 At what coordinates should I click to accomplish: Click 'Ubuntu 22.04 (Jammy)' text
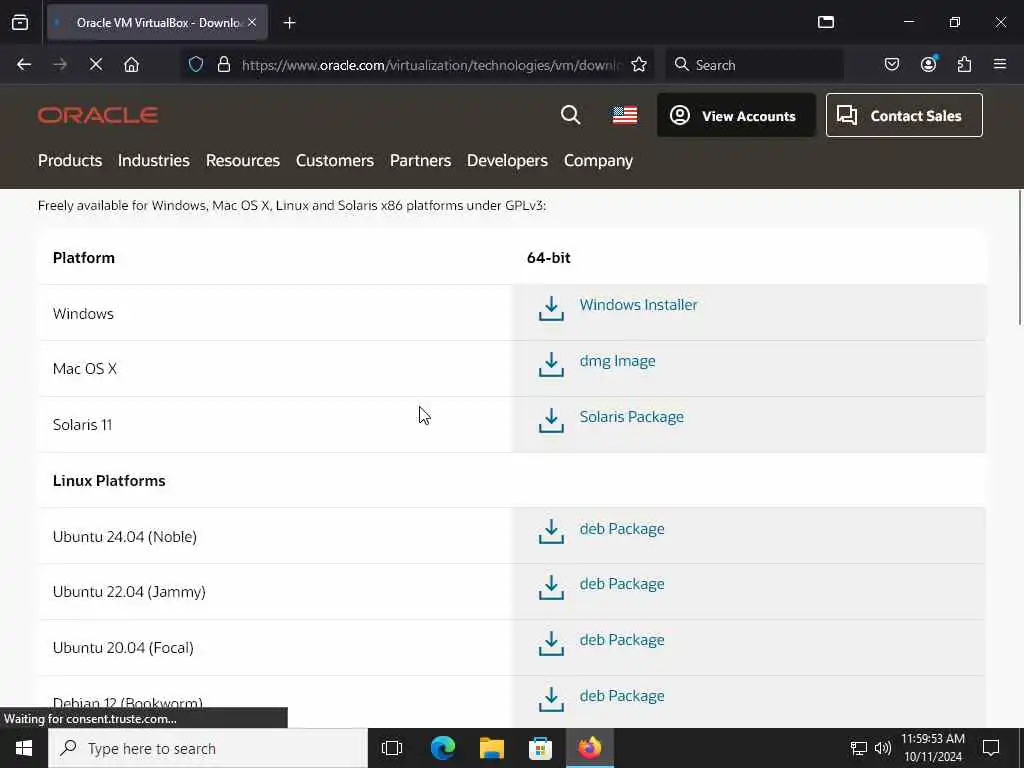pos(129,592)
